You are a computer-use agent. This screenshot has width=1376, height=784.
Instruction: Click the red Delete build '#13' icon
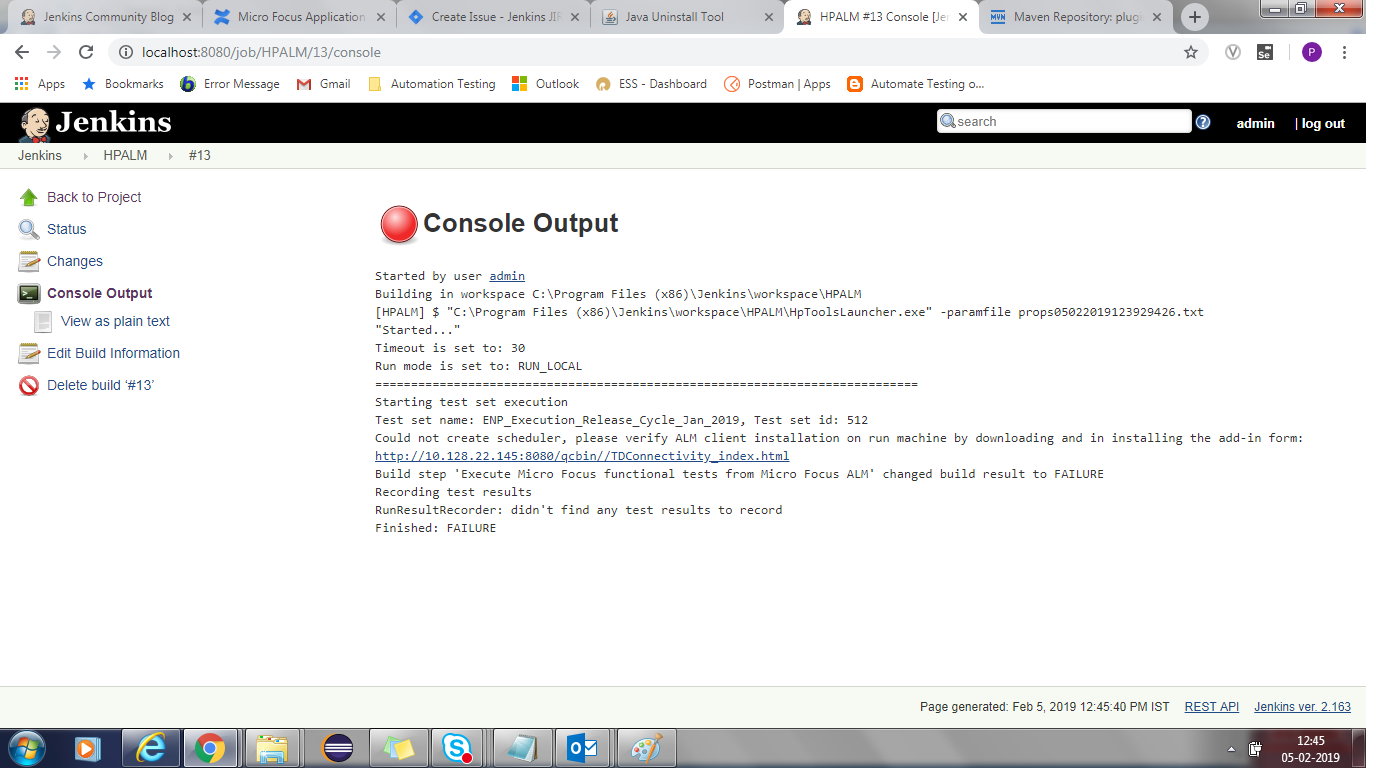pyautogui.click(x=29, y=385)
